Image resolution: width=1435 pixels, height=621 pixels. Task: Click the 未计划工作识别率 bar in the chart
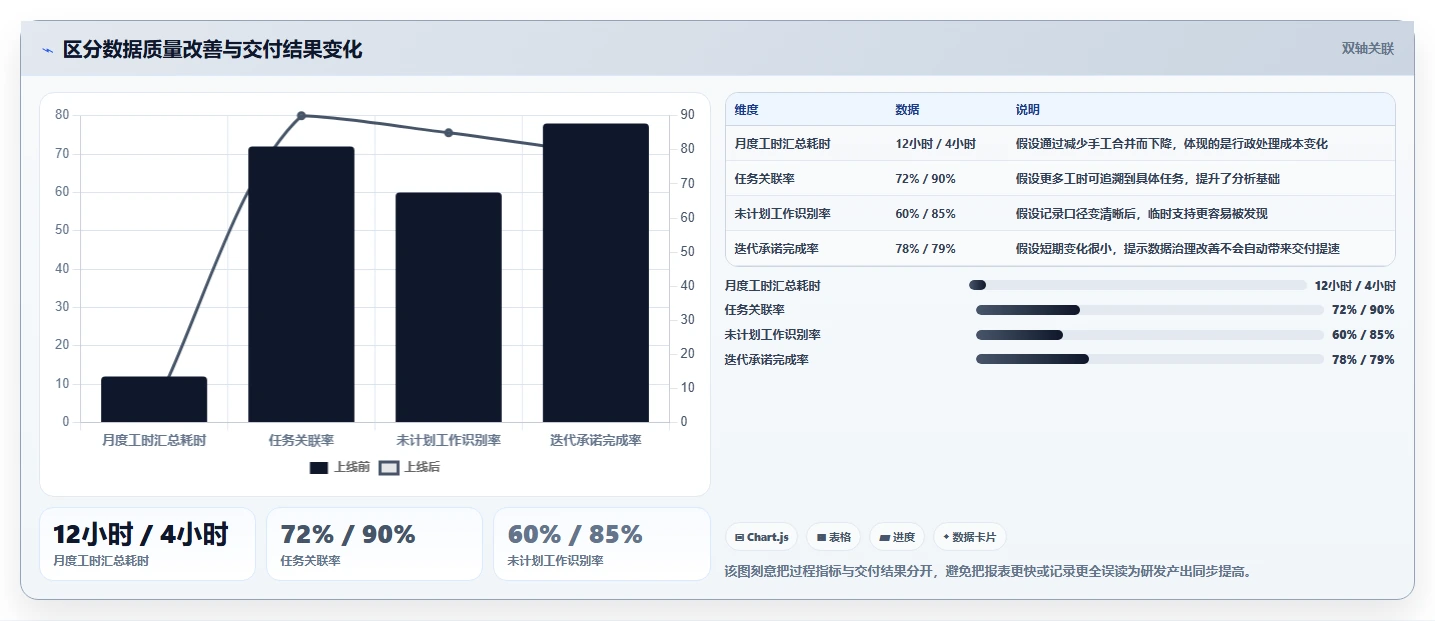448,307
